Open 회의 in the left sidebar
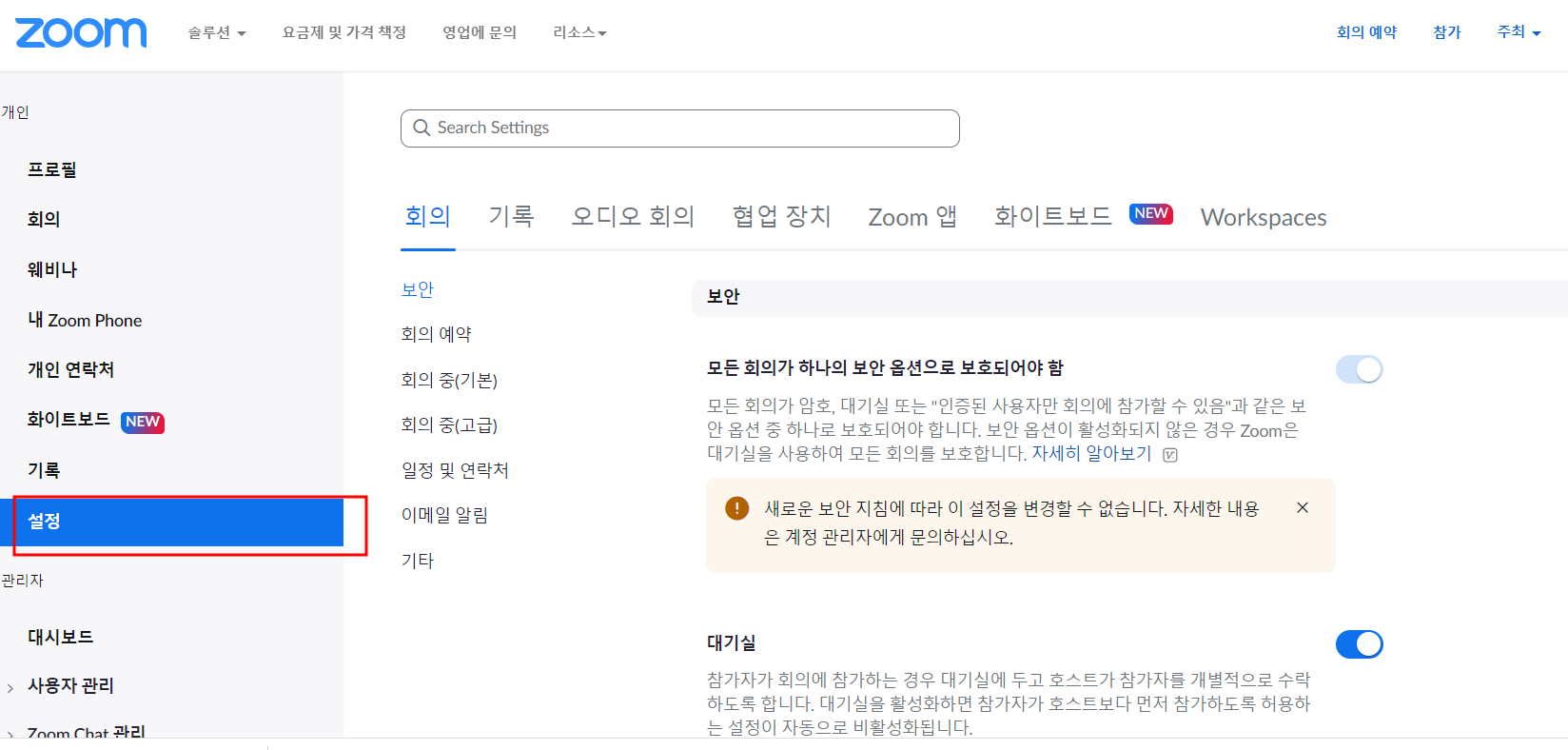The image size is (1568, 750). [44, 219]
